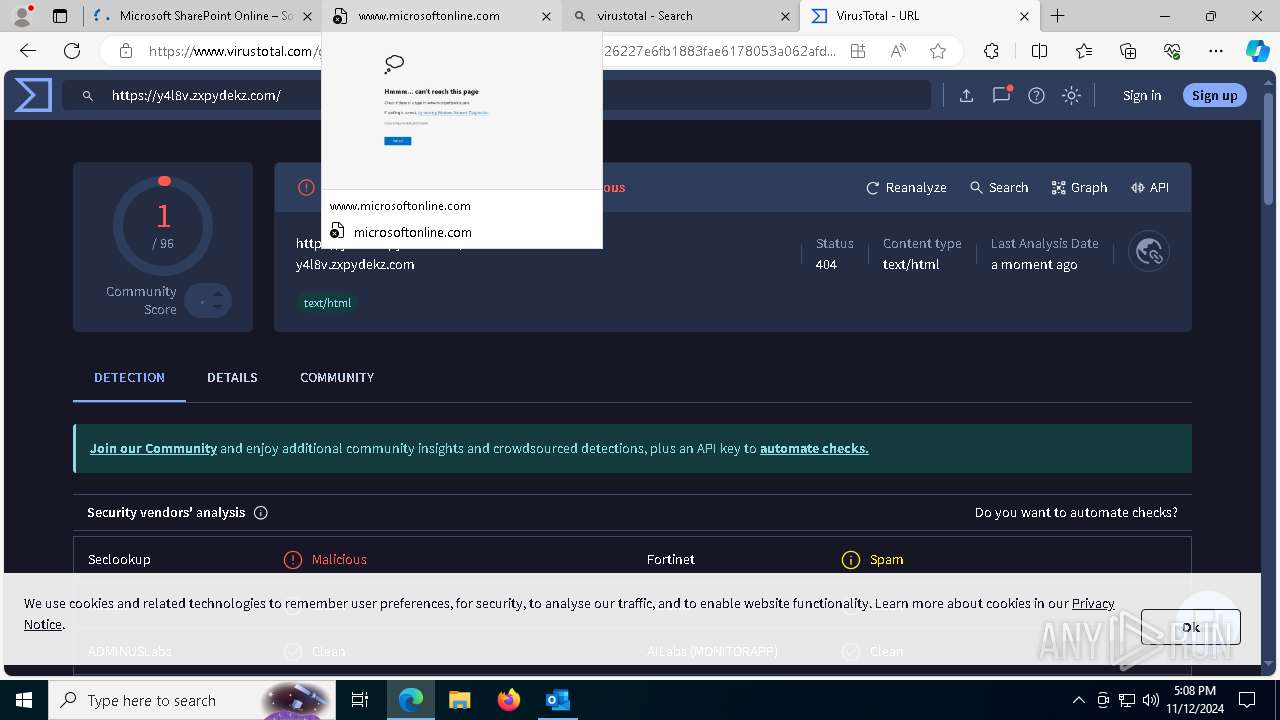Click the Sign up button
This screenshot has width=1280, height=720.
pos(1215,95)
